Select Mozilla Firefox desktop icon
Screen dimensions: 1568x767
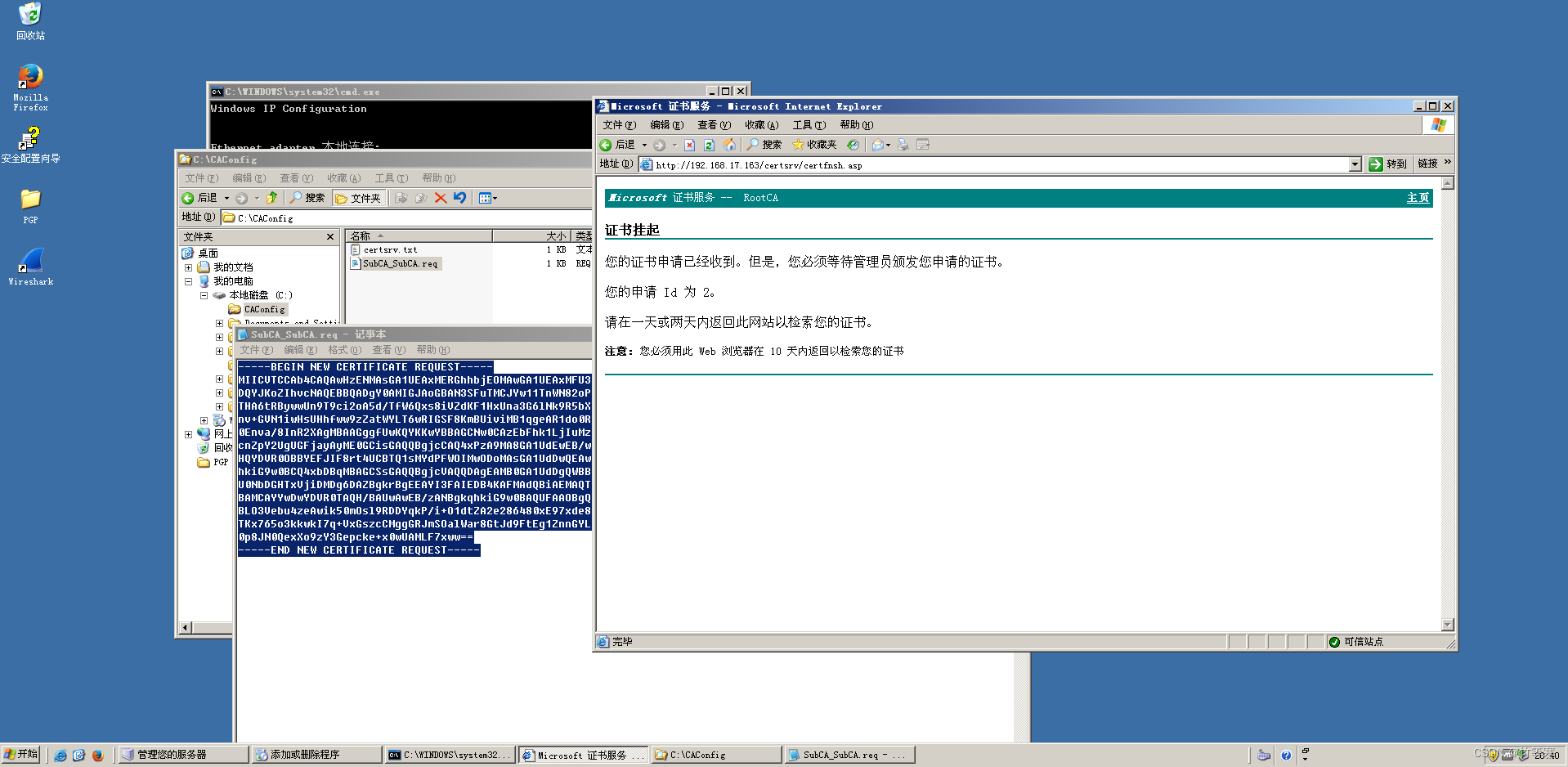[x=30, y=87]
